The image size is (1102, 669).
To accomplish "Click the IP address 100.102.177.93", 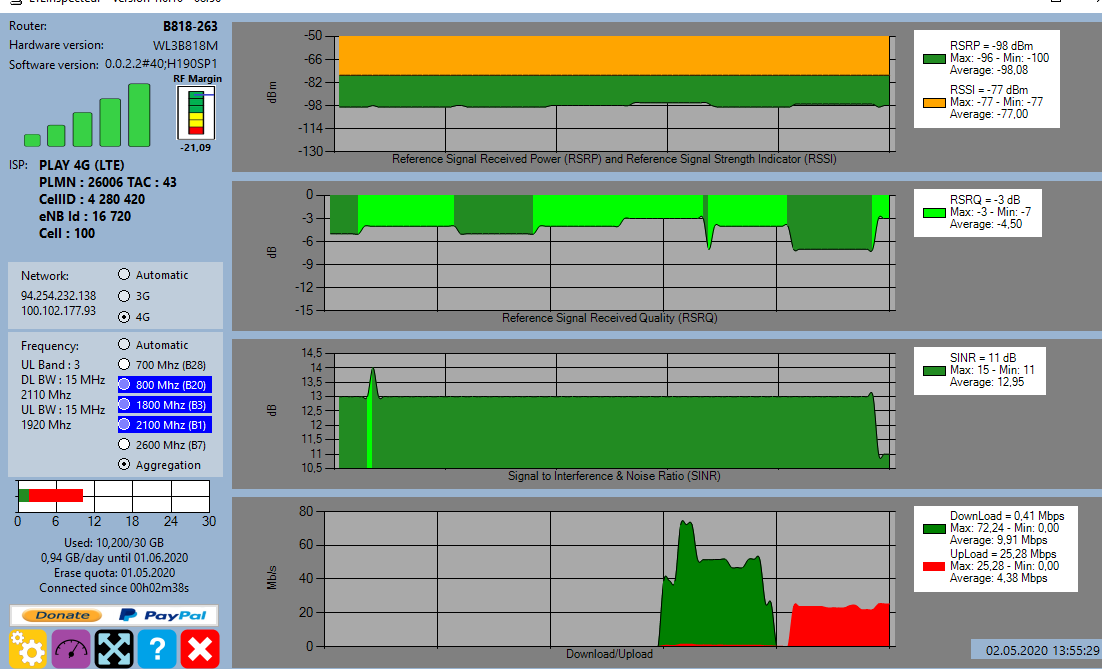I will point(58,311).
